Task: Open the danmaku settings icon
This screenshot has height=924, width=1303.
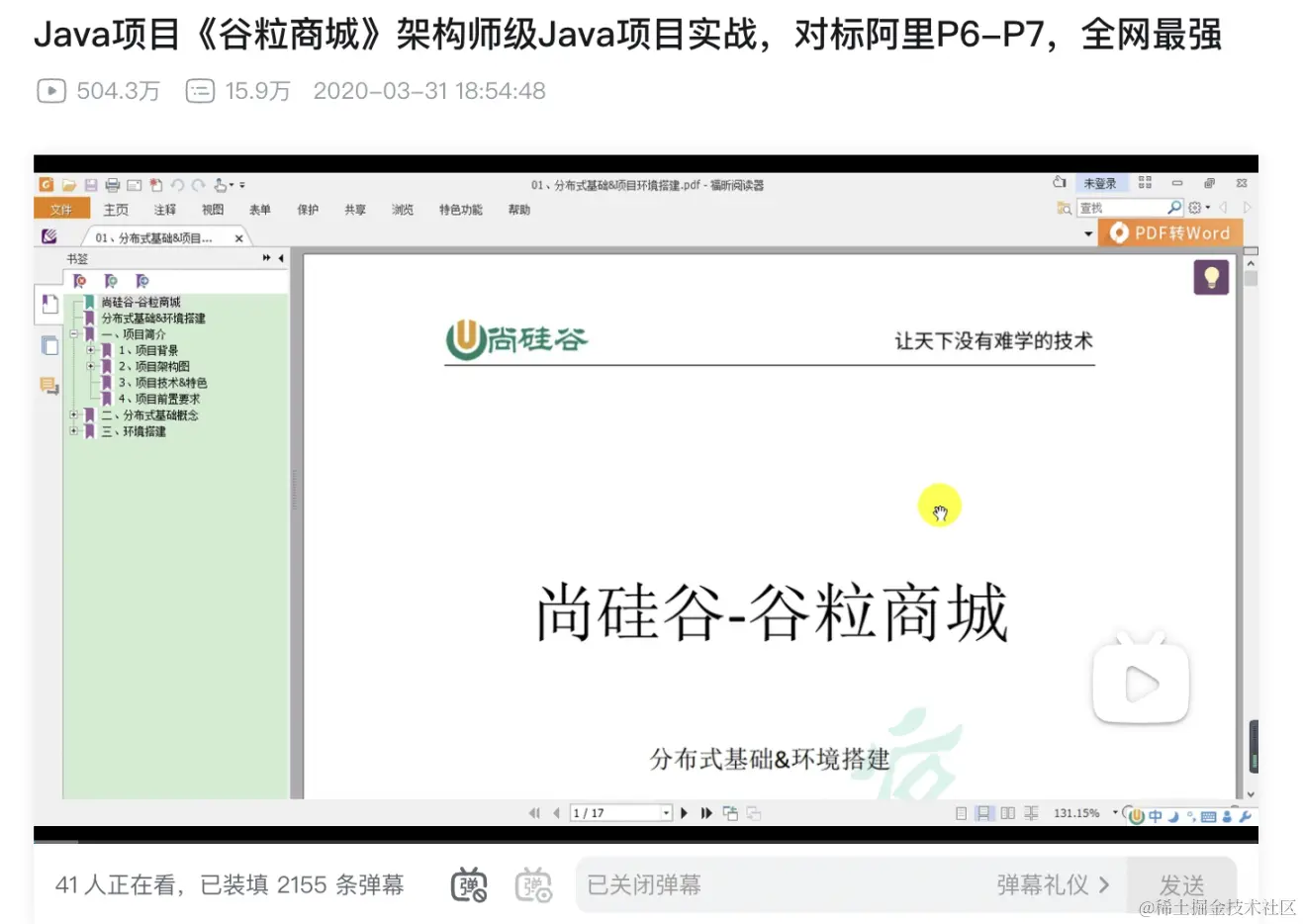Action: point(533,884)
